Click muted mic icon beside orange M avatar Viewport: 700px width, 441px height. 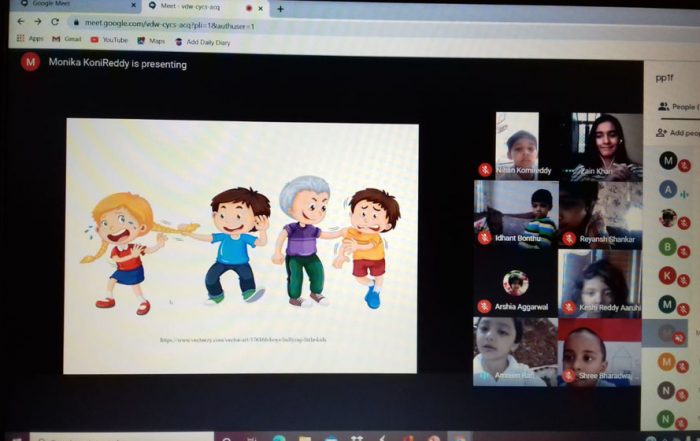pos(683,366)
